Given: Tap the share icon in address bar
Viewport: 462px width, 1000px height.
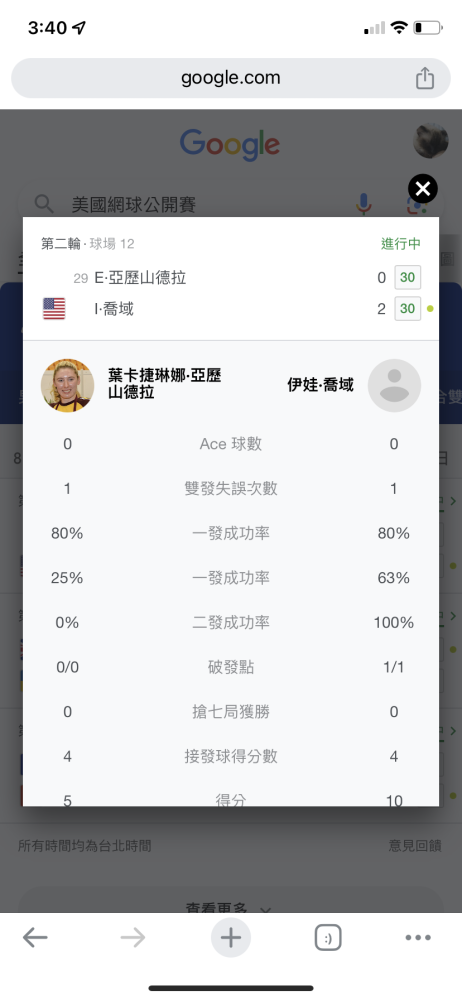Looking at the screenshot, I should (x=425, y=78).
